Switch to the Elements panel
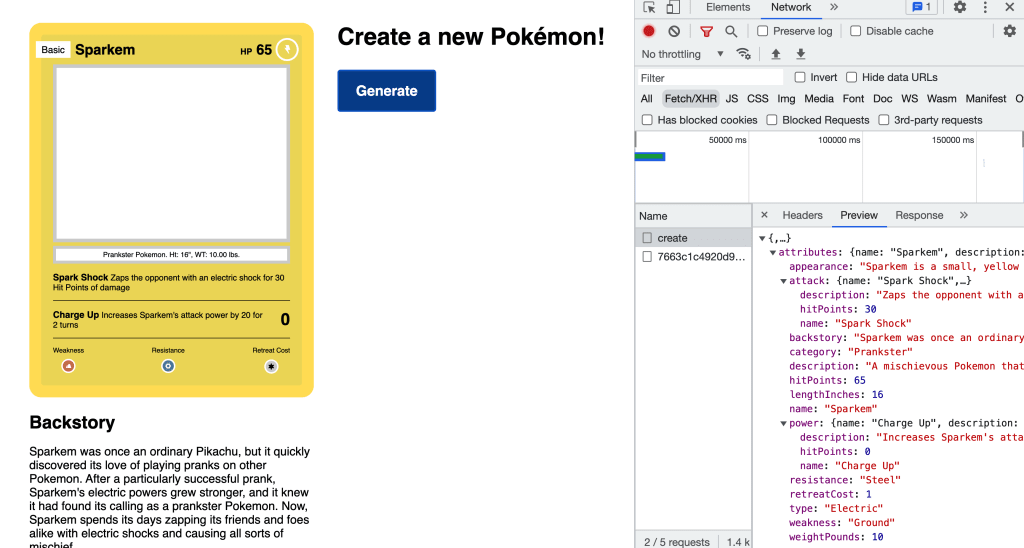 pos(728,7)
